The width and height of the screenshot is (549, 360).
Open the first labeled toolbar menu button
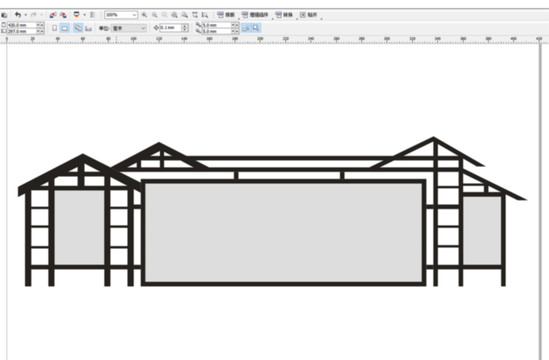coord(226,15)
